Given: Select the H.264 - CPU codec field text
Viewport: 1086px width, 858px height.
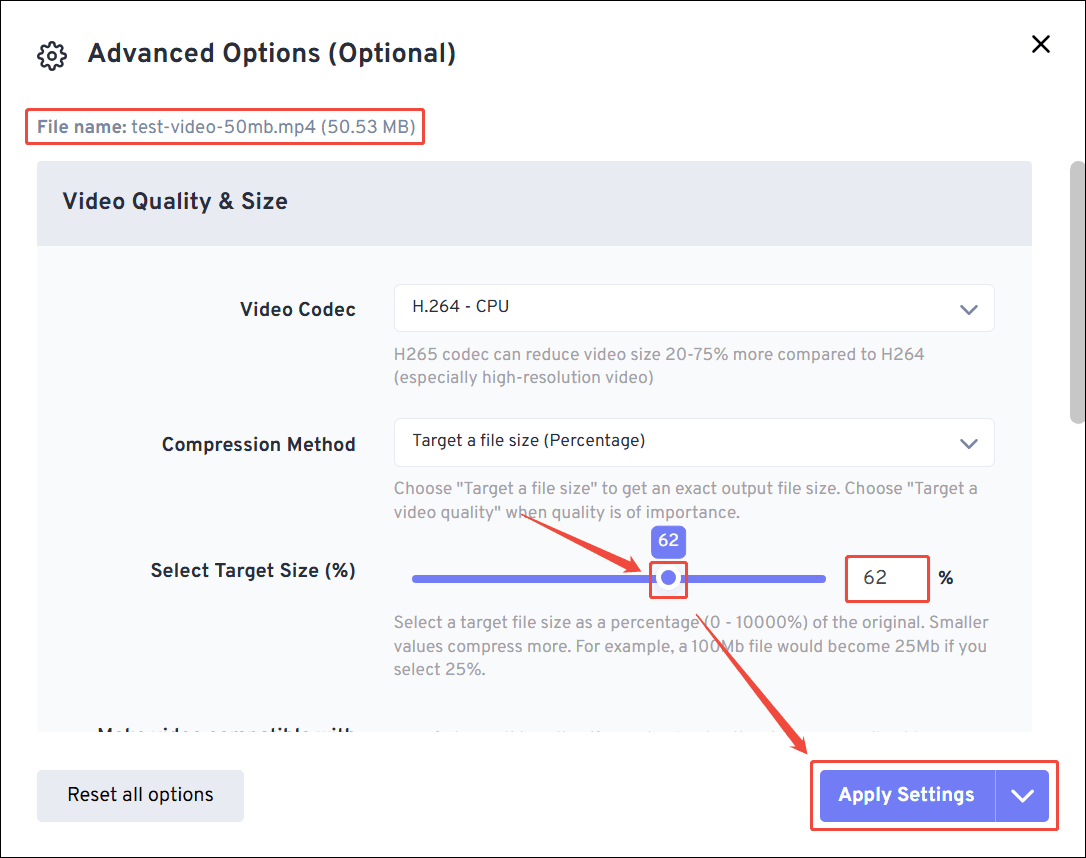Looking at the screenshot, I should [461, 307].
